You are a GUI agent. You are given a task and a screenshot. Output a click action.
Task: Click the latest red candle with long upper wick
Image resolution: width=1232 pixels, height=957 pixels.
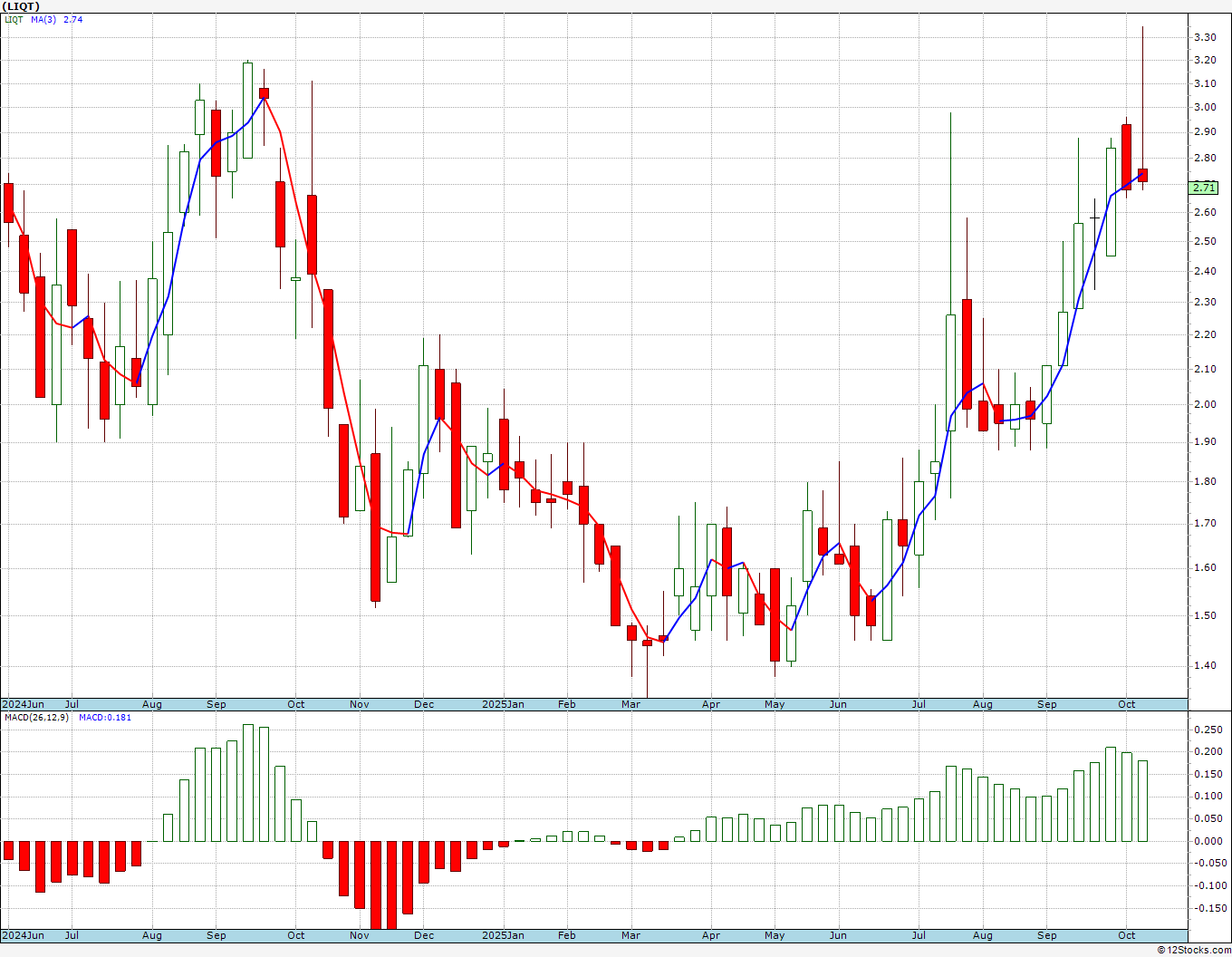coord(1142,175)
